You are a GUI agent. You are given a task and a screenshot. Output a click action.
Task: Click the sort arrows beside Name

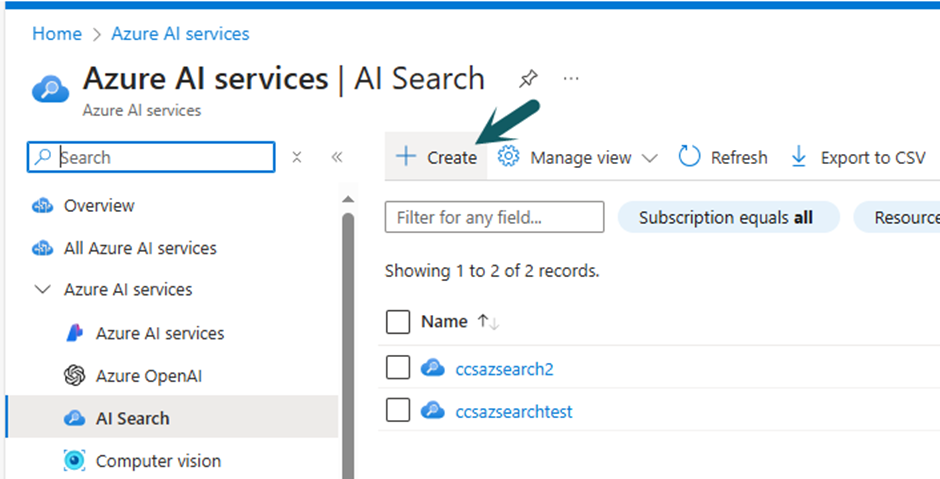click(x=488, y=323)
